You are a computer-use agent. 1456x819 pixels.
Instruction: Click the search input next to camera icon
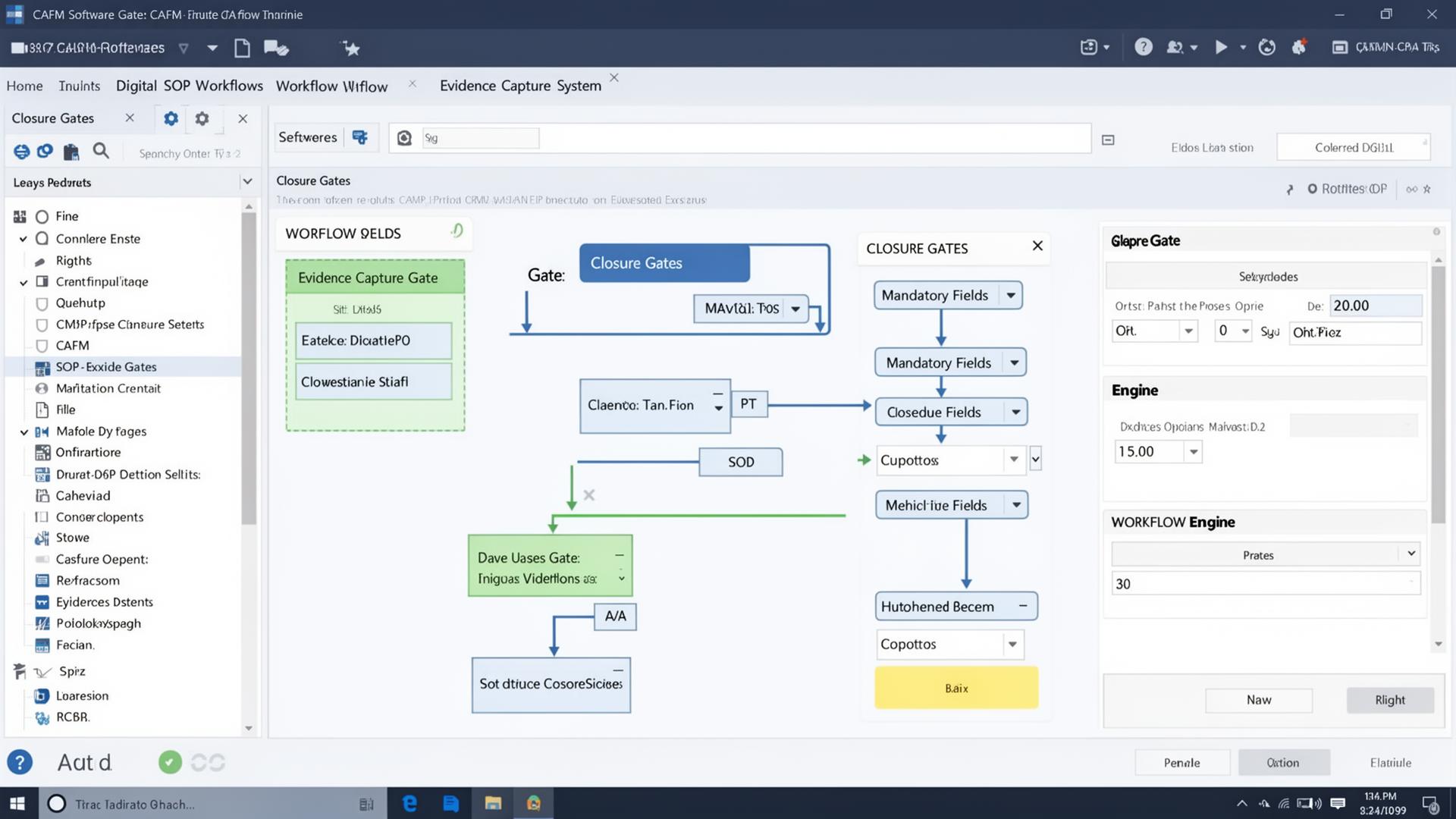point(481,138)
